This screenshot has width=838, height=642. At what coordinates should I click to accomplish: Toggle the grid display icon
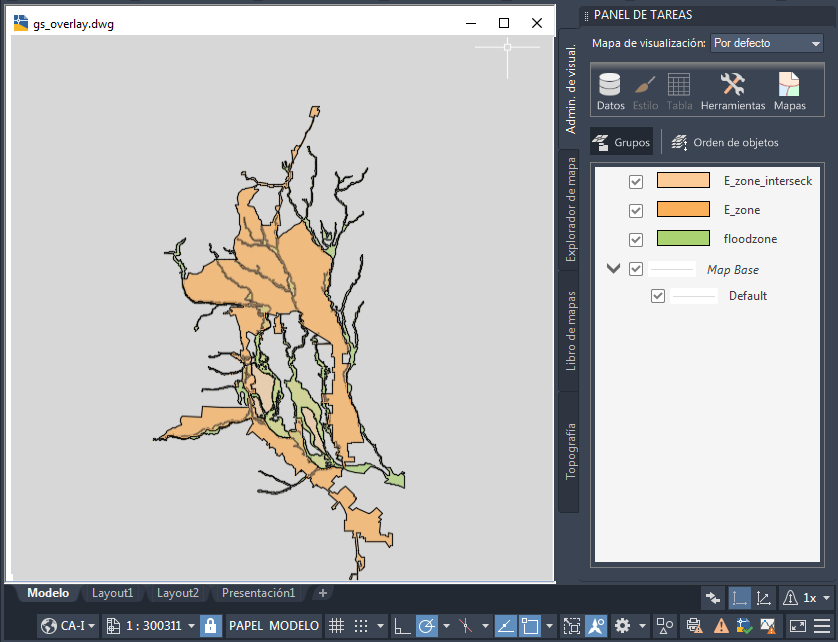(337, 626)
